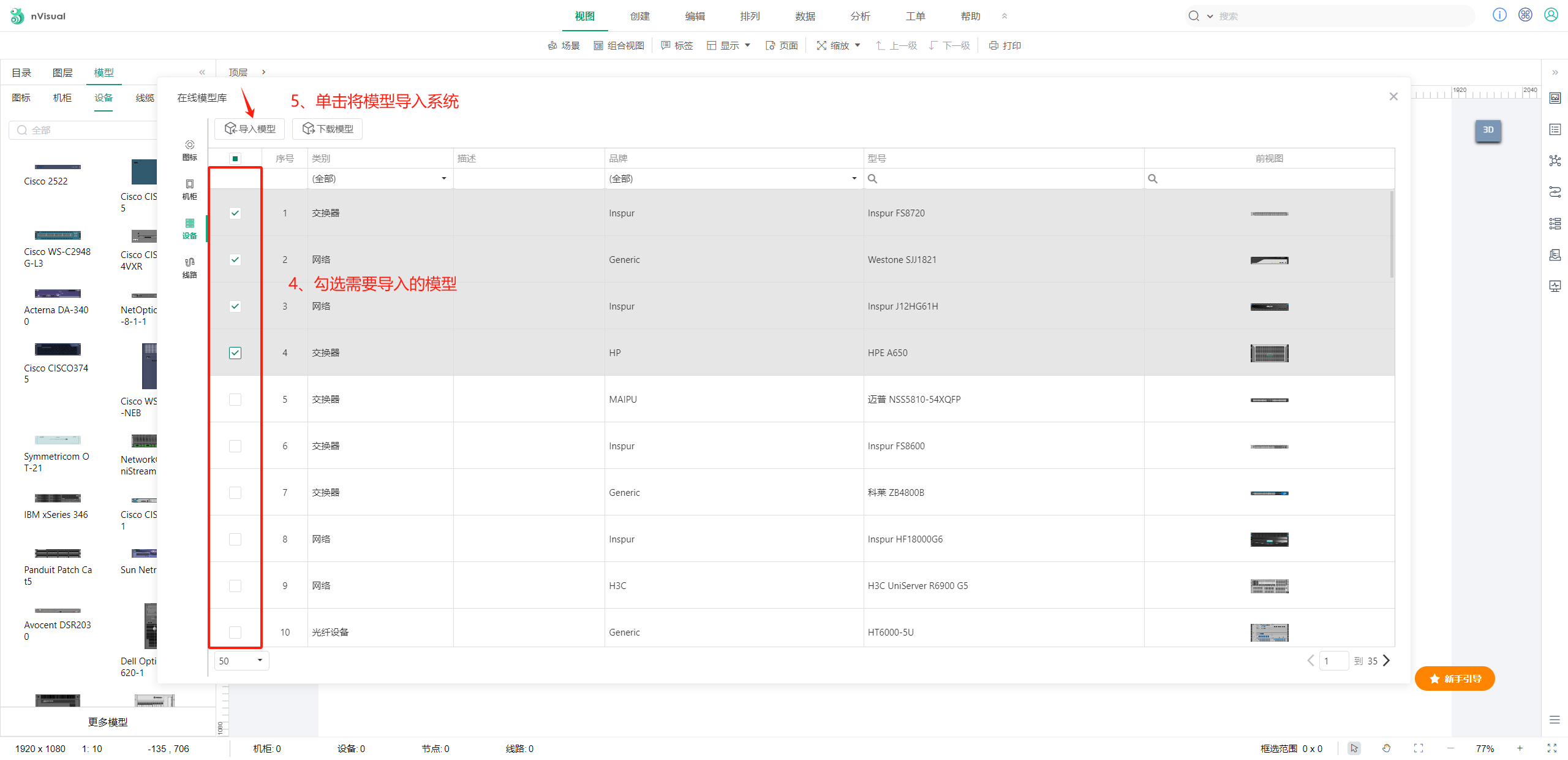Click the hand pan tool in status bar
The width and height of the screenshot is (1568, 760).
[x=1387, y=748]
